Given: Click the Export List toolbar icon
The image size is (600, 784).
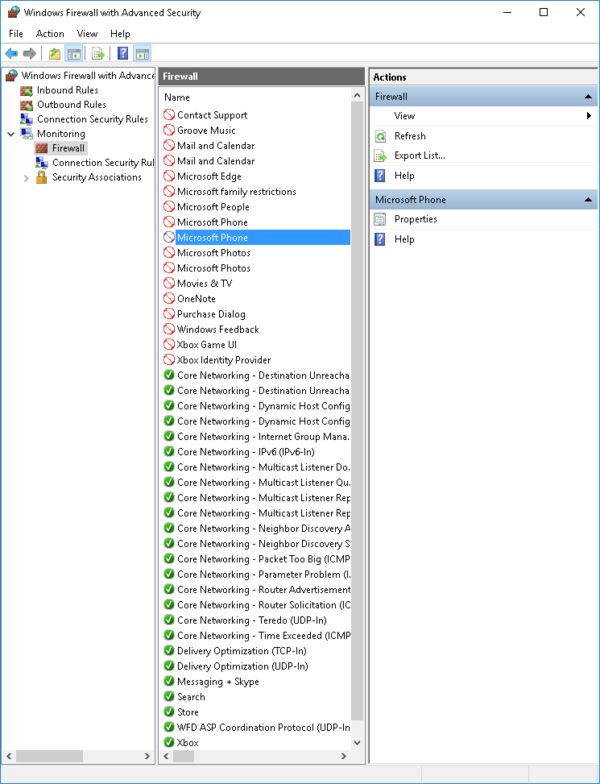Looking at the screenshot, I should pyautogui.click(x=98, y=54).
